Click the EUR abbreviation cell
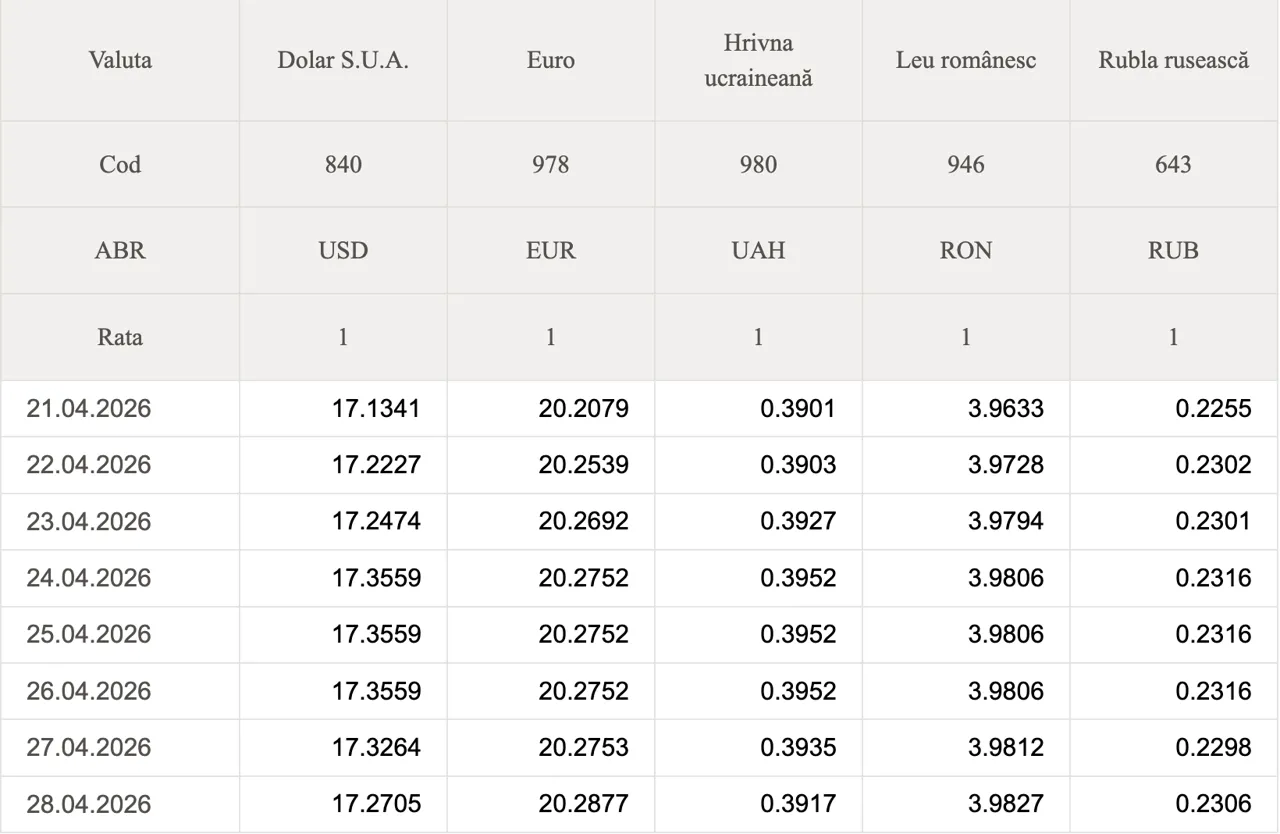1280x834 pixels. tap(551, 250)
